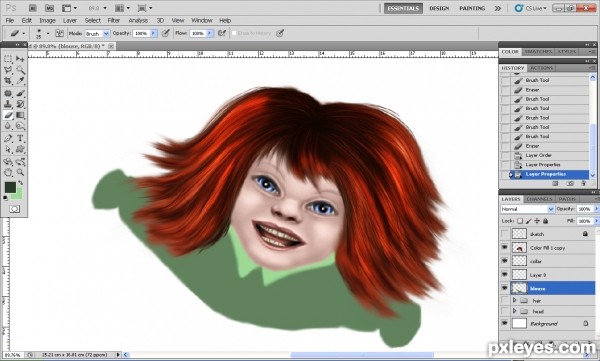Switch to the Channels tab

pyautogui.click(x=539, y=199)
